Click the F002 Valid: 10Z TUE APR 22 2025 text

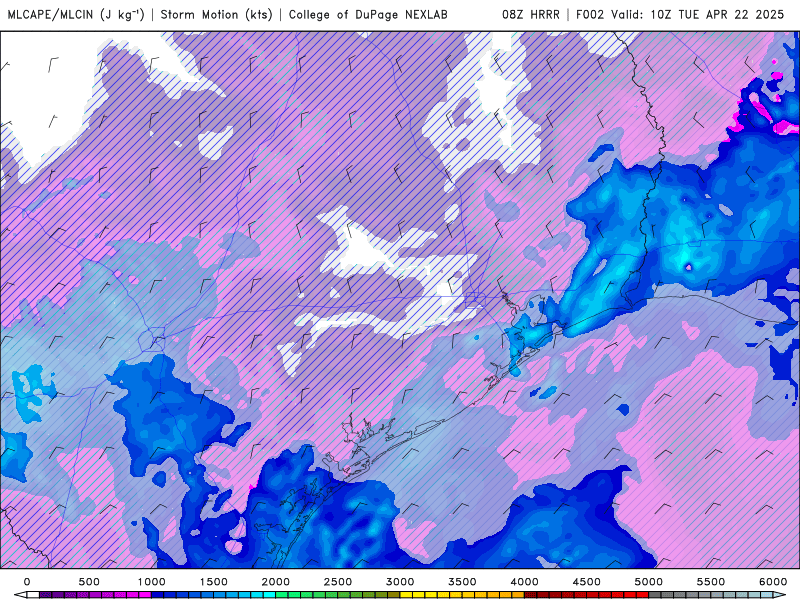tap(680, 15)
